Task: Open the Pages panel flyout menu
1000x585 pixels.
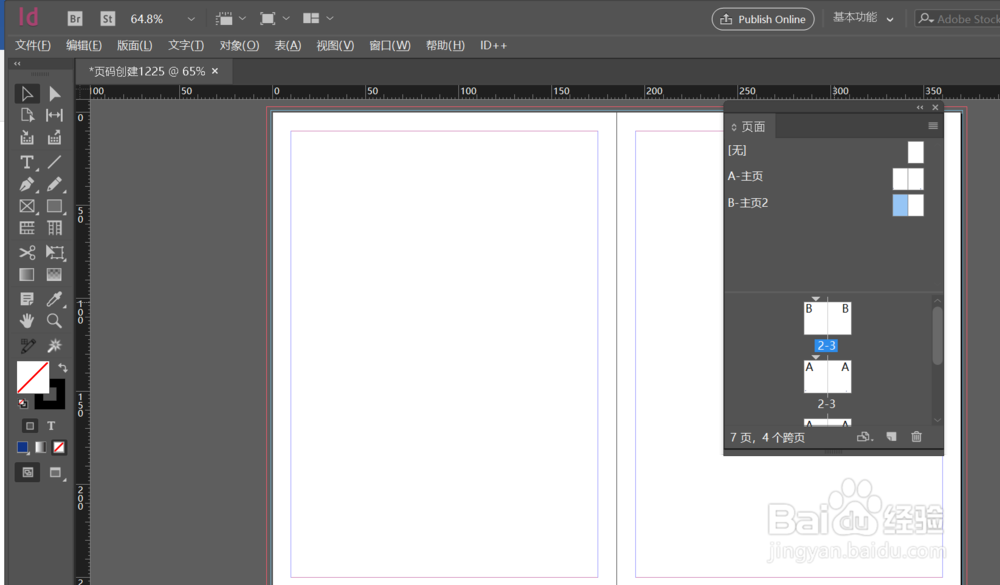Action: 933,126
